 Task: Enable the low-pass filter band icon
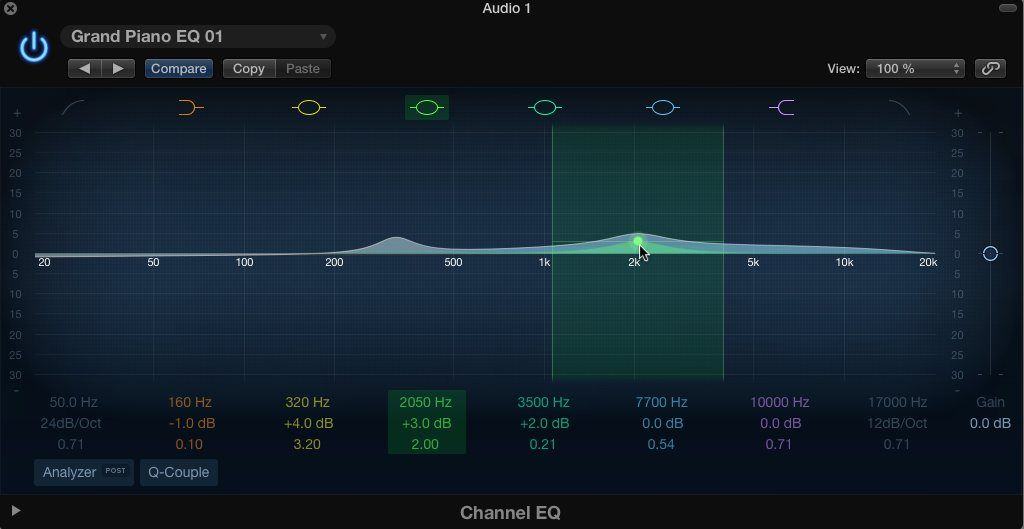click(x=899, y=108)
